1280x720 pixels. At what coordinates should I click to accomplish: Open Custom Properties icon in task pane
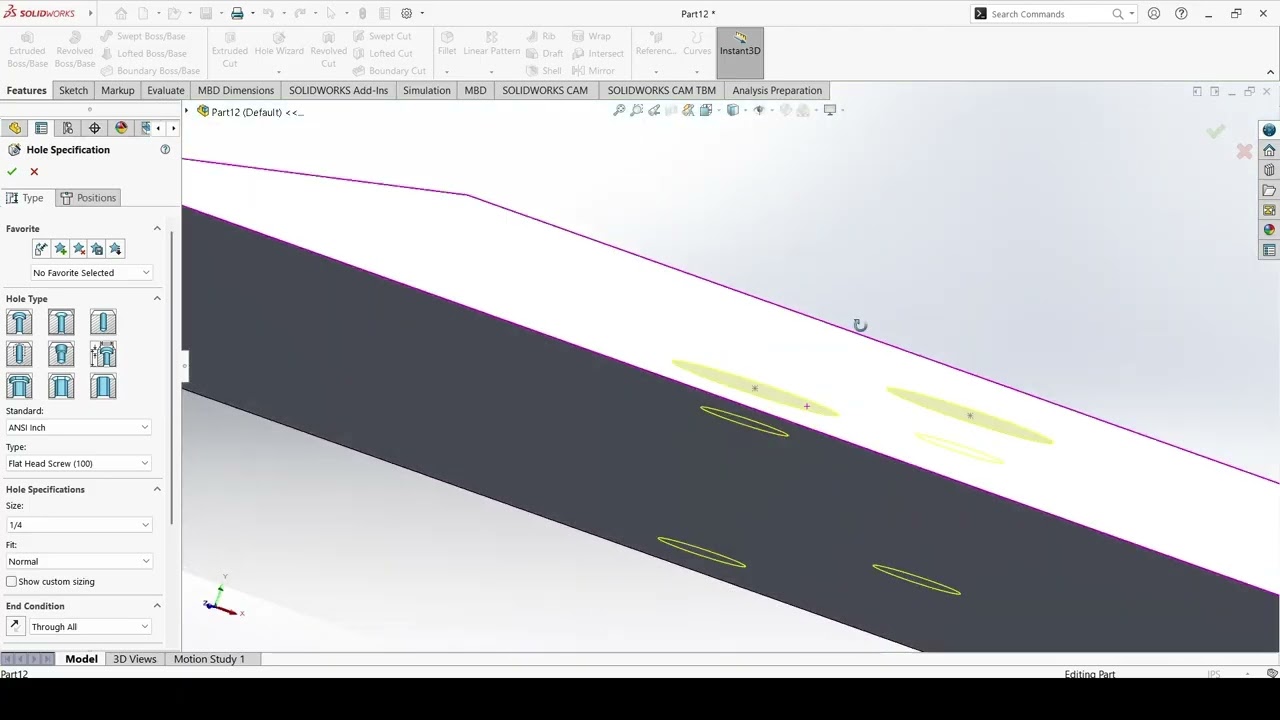tap(1269, 250)
